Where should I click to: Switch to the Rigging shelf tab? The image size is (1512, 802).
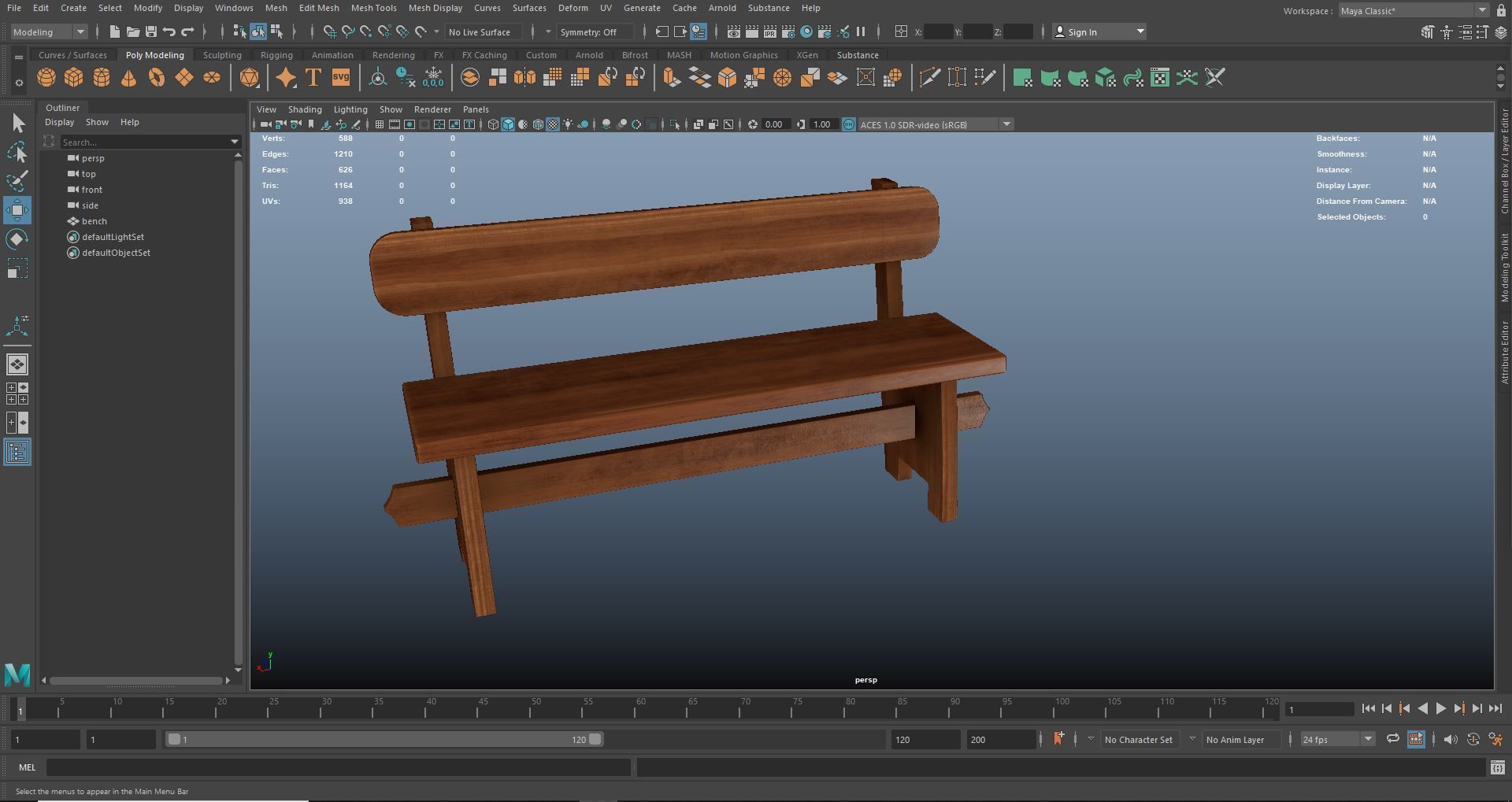pos(276,55)
